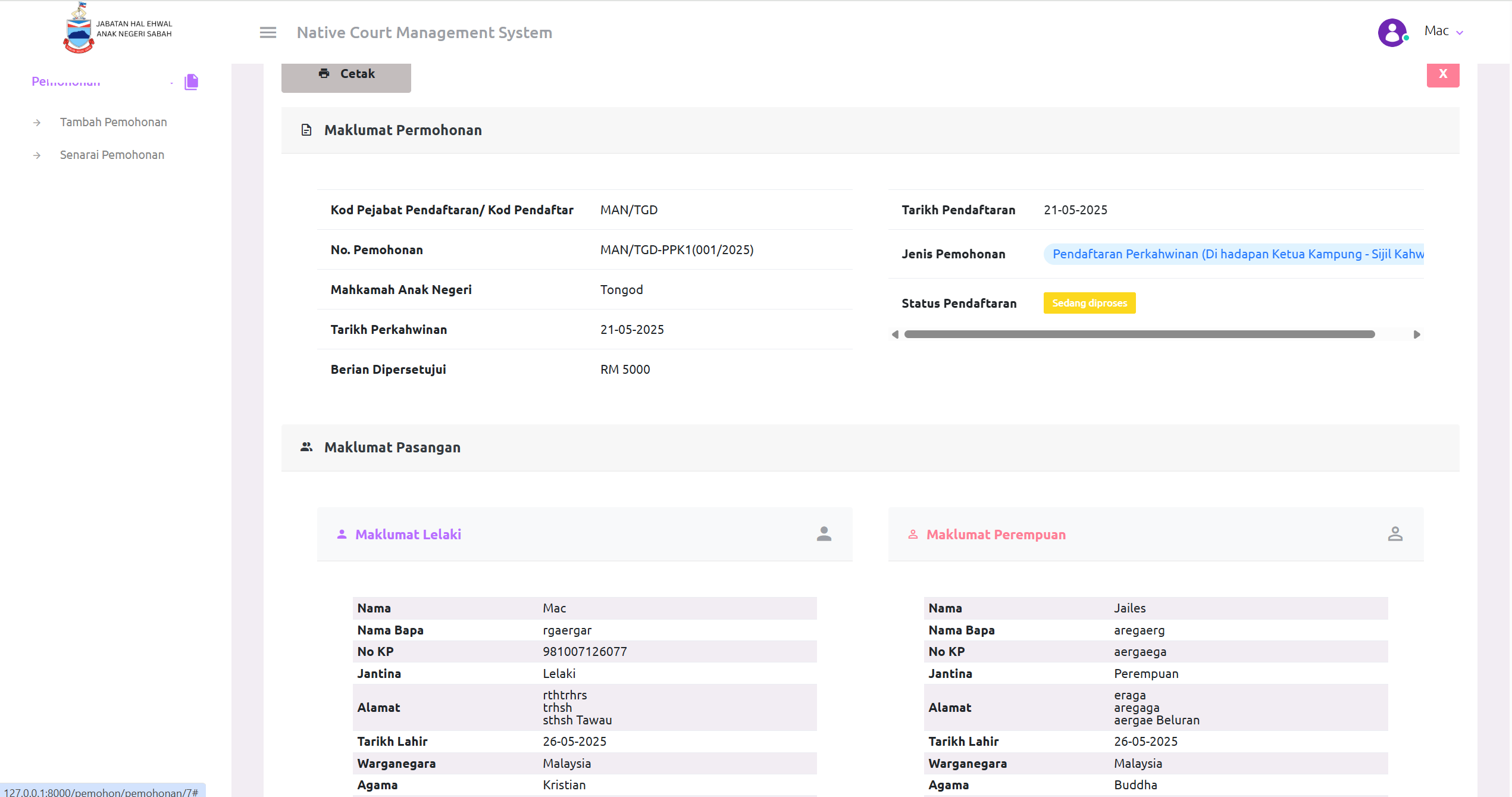Click the horizontal scrollbar's right arrow
The height and width of the screenshot is (797, 1512).
click(1417, 335)
